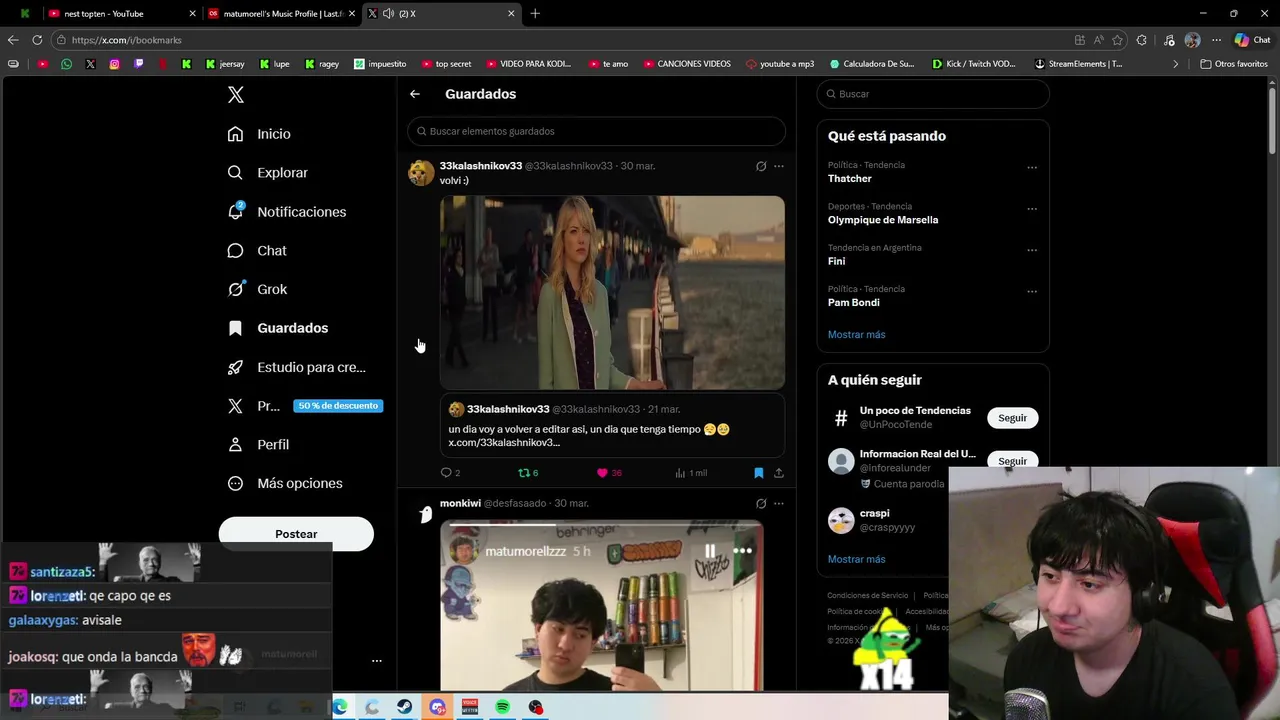
Task: Open more options for Olympique de Marsella trend
Action: click(x=1032, y=209)
